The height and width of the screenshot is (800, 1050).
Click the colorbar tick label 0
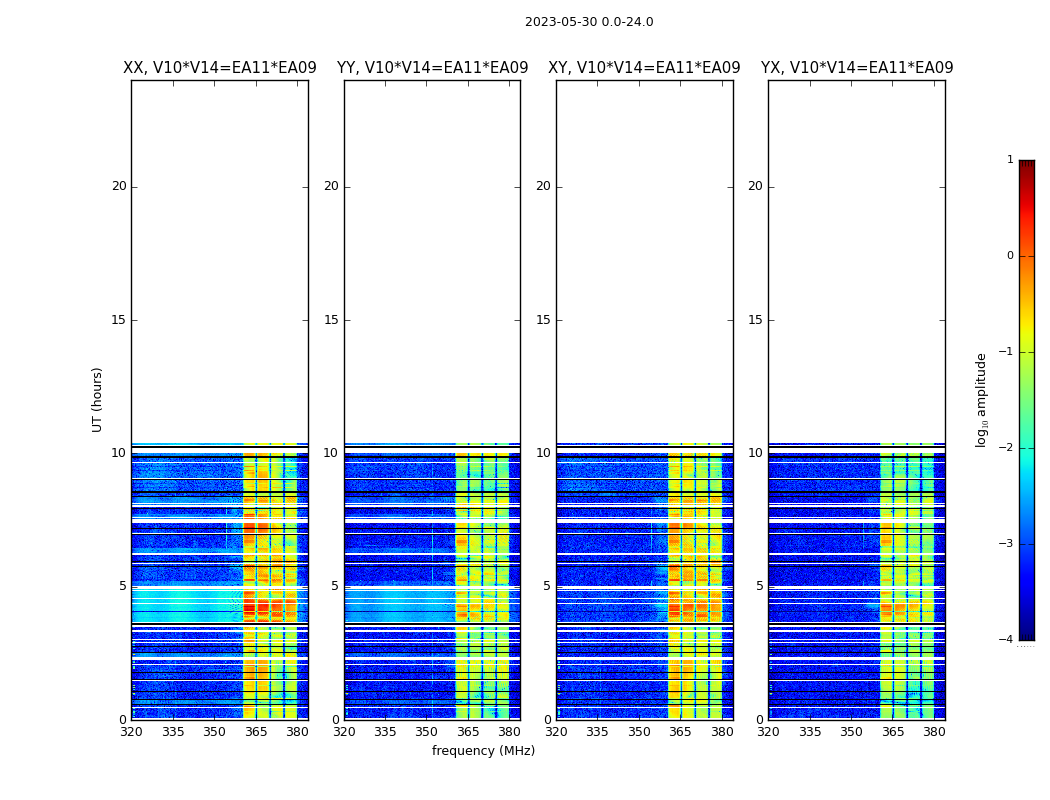(x=1009, y=256)
